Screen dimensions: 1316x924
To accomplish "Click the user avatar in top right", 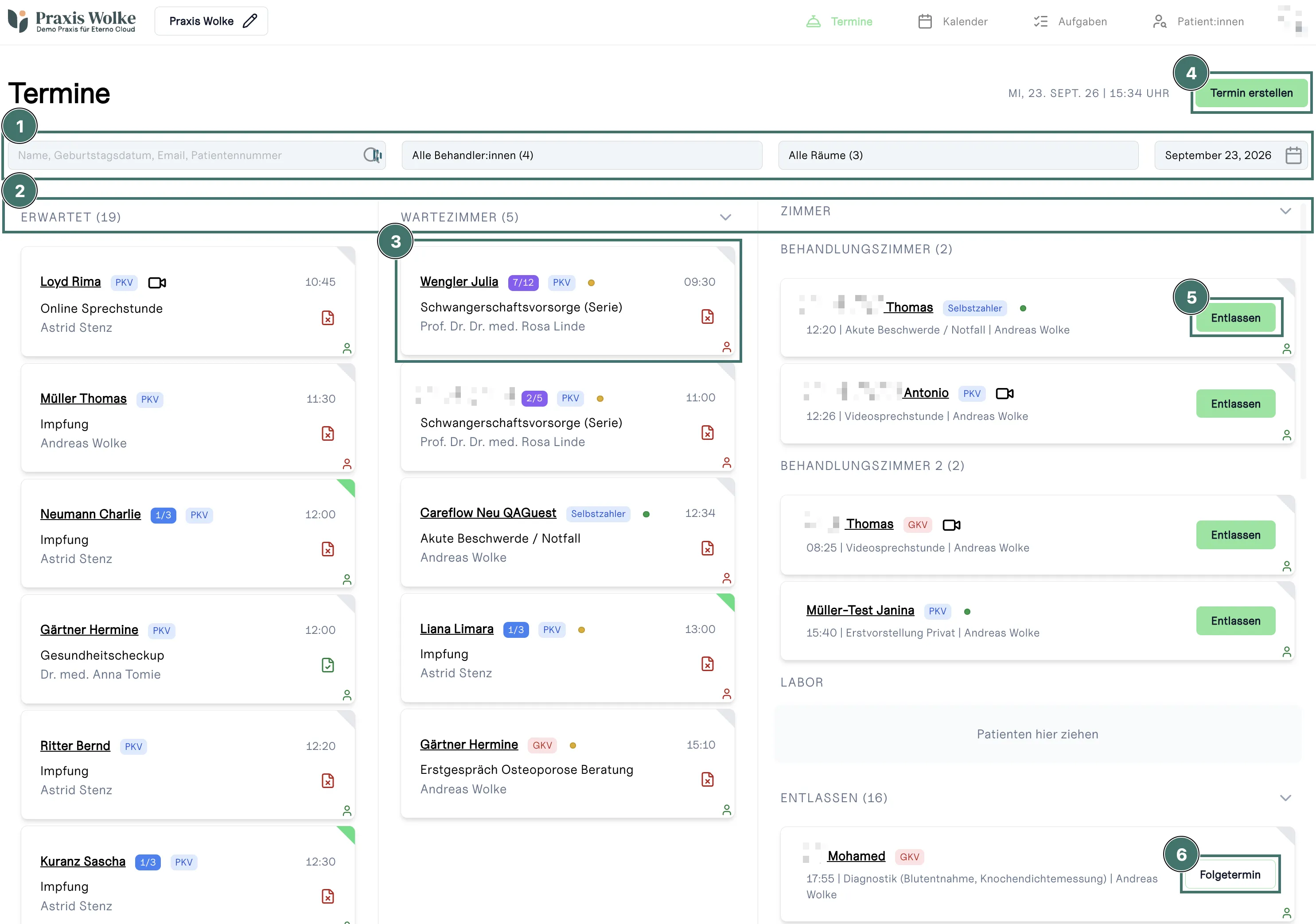I will [x=1292, y=21].
